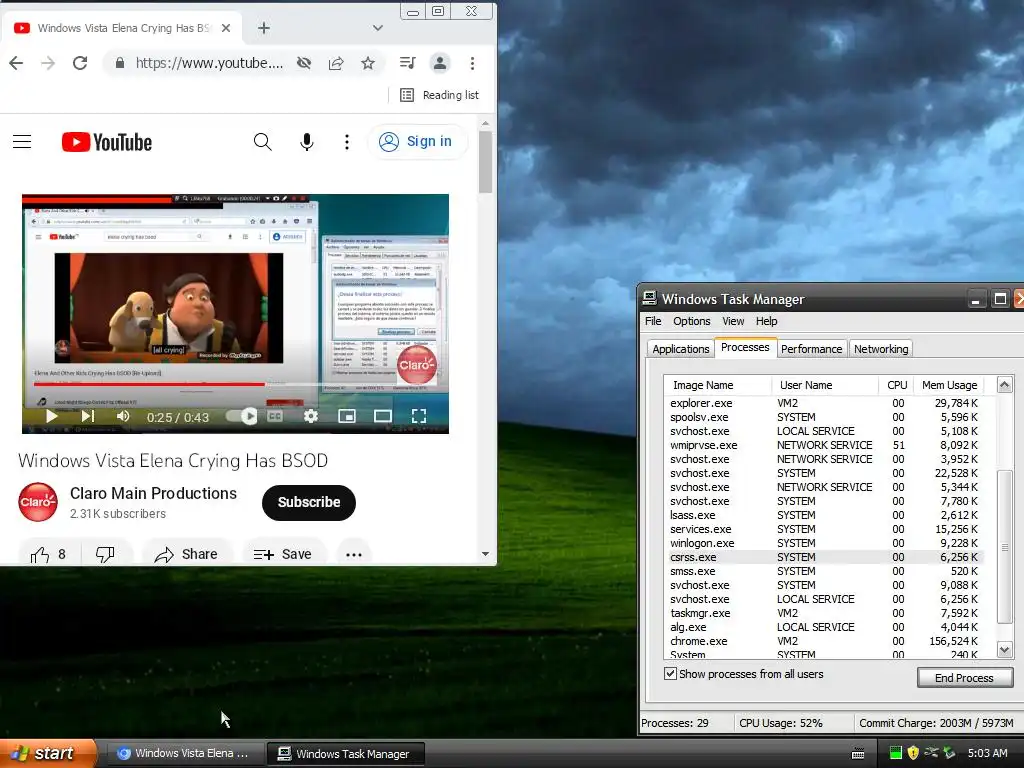Search with voice microphone
This screenshot has width=1024, height=768.
[306, 142]
